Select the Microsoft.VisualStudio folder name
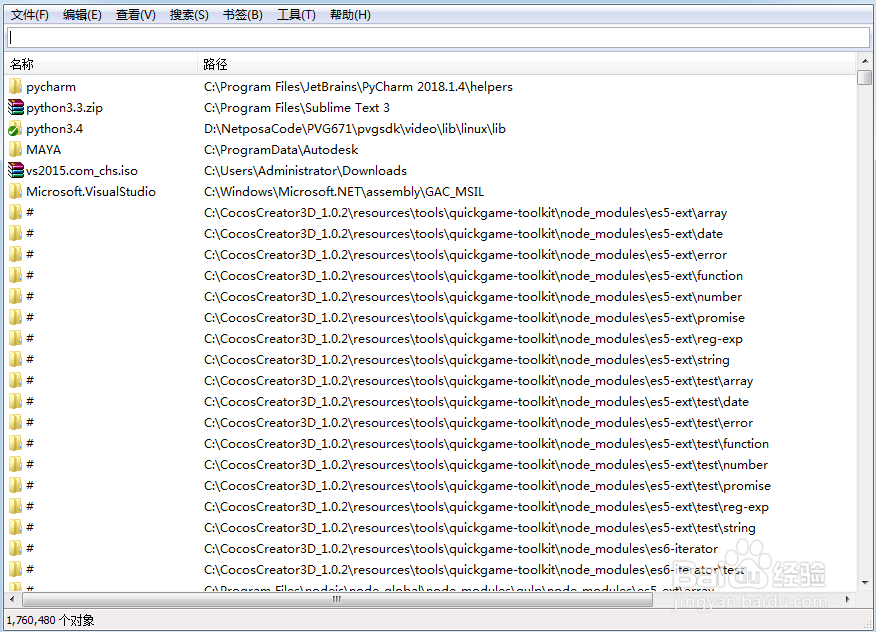Viewport: 876px width, 632px height. [x=91, y=192]
